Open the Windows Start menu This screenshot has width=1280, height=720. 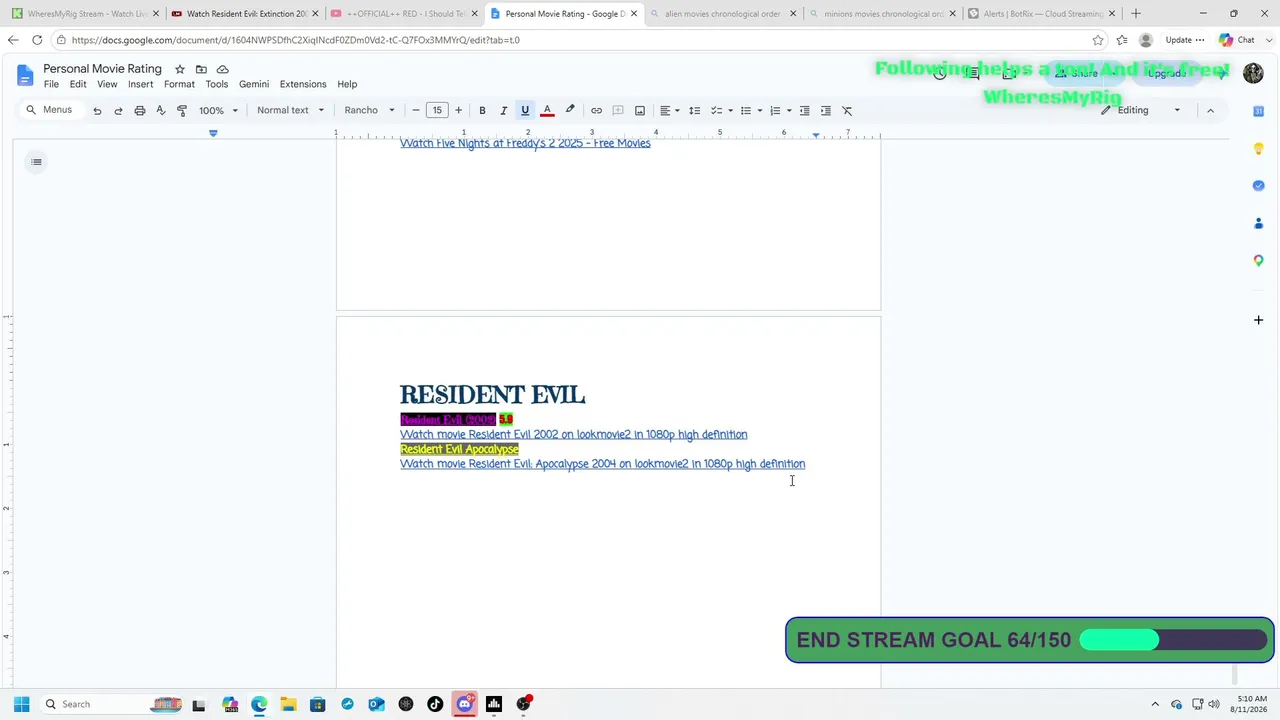(x=21, y=704)
